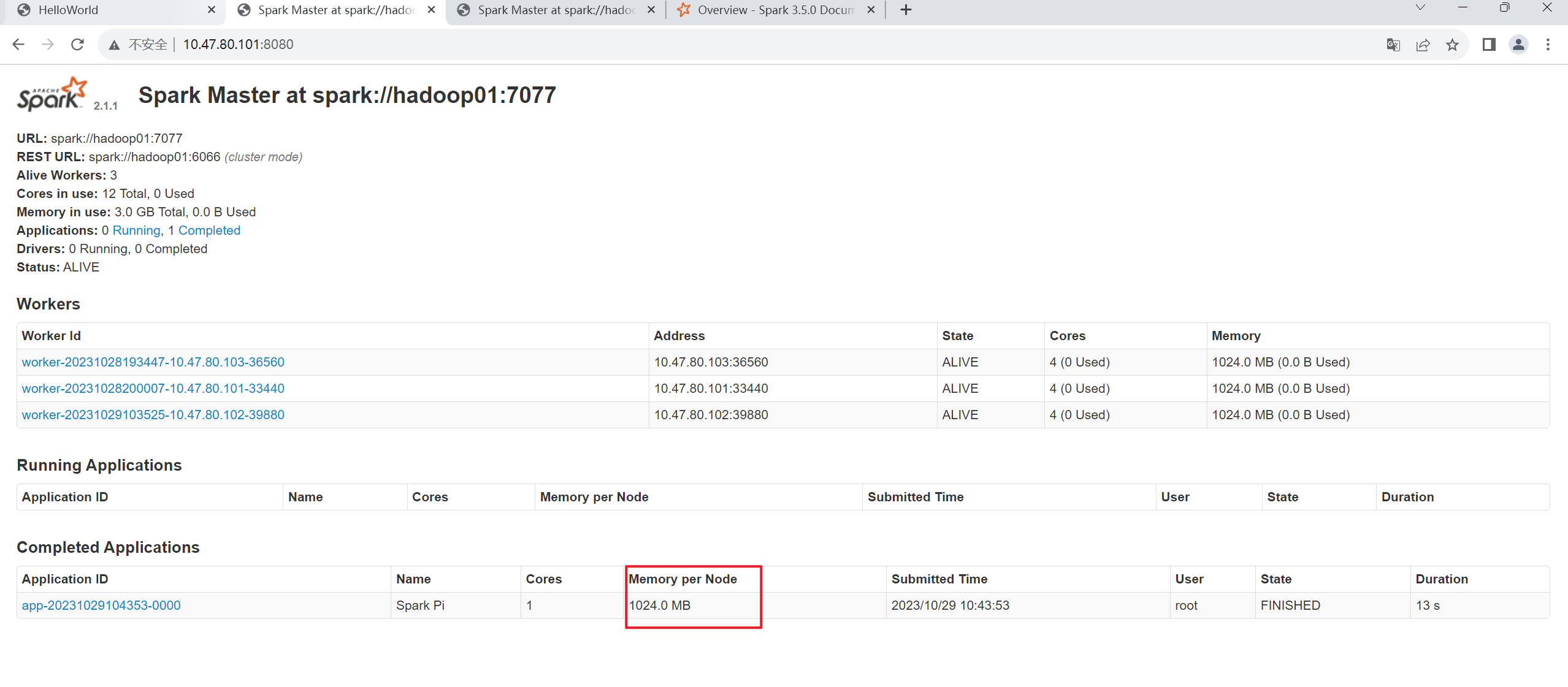Open the user profile avatar
This screenshot has height=687, width=1568.
tap(1518, 44)
